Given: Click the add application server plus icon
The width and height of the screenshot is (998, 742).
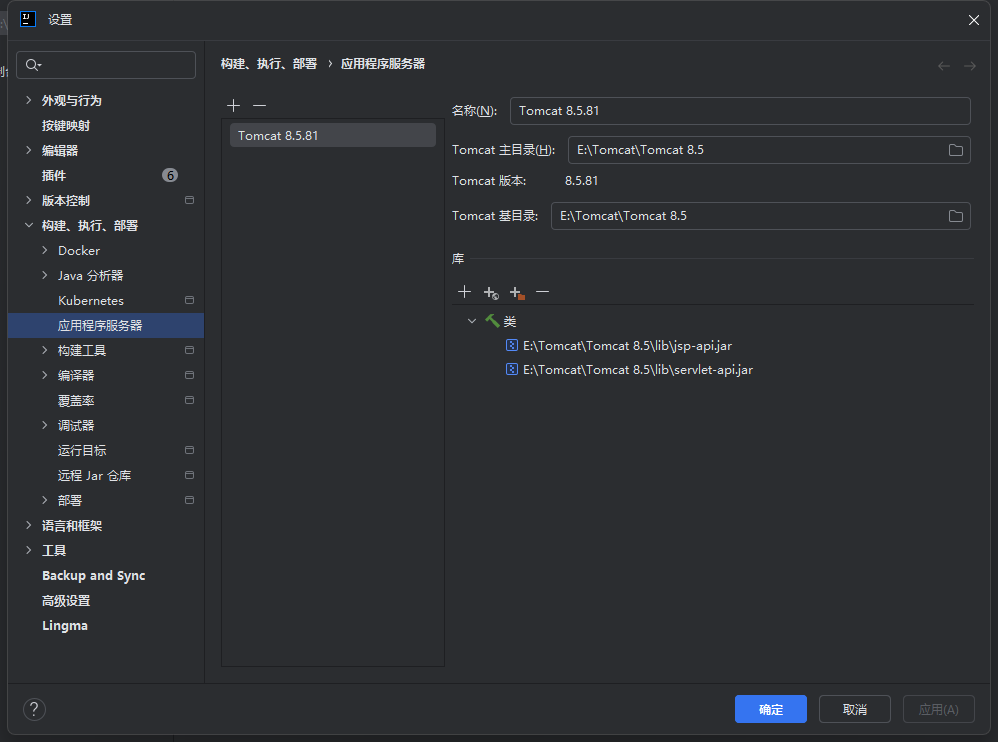Looking at the screenshot, I should point(233,105).
